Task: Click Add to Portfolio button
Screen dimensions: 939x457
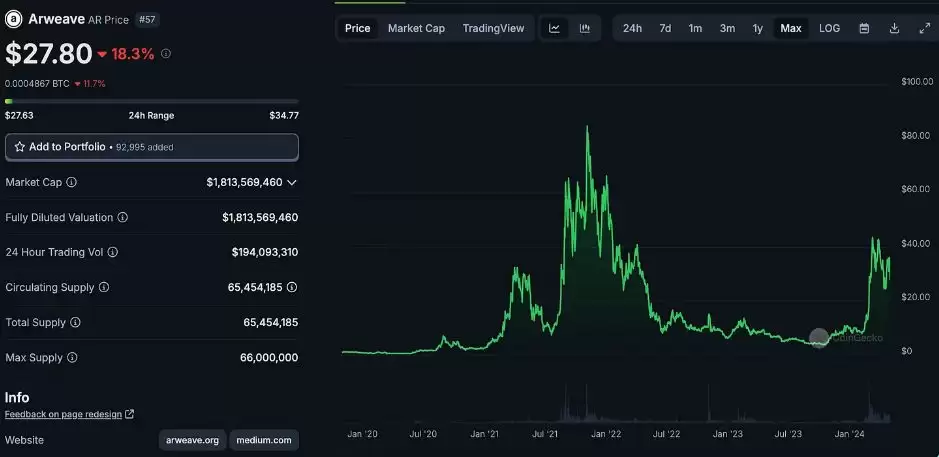Action: 151,147
